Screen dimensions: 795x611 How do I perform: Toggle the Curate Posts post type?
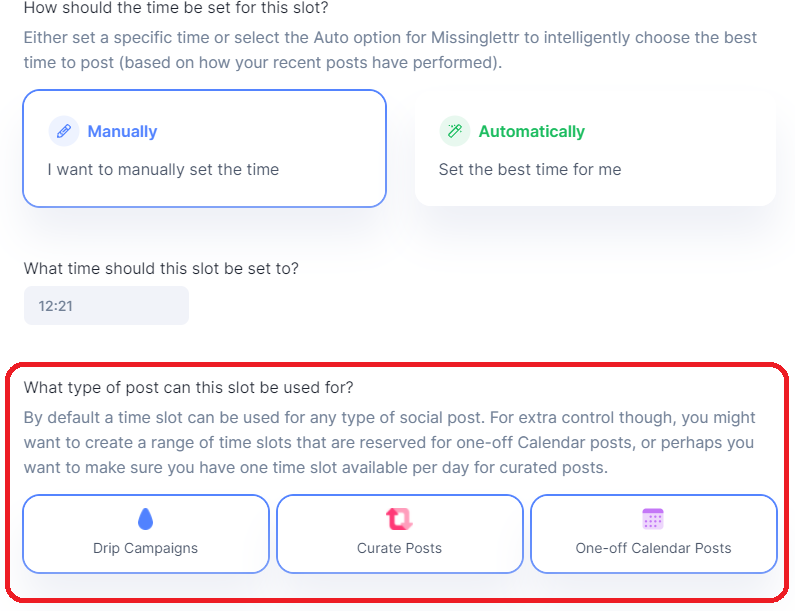point(400,534)
